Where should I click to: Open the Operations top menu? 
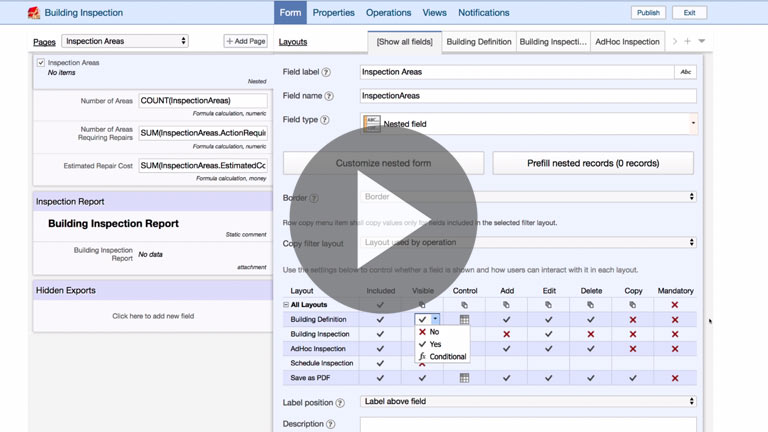(388, 13)
